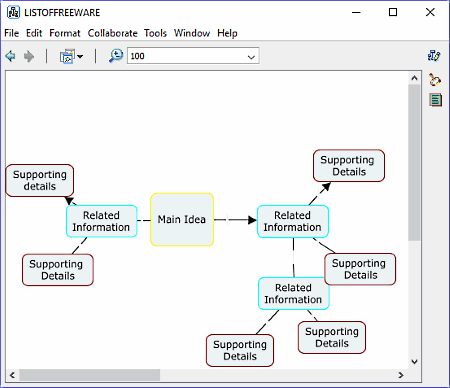
Task: Close the LISTOFFREEWARE window
Action: [430, 12]
